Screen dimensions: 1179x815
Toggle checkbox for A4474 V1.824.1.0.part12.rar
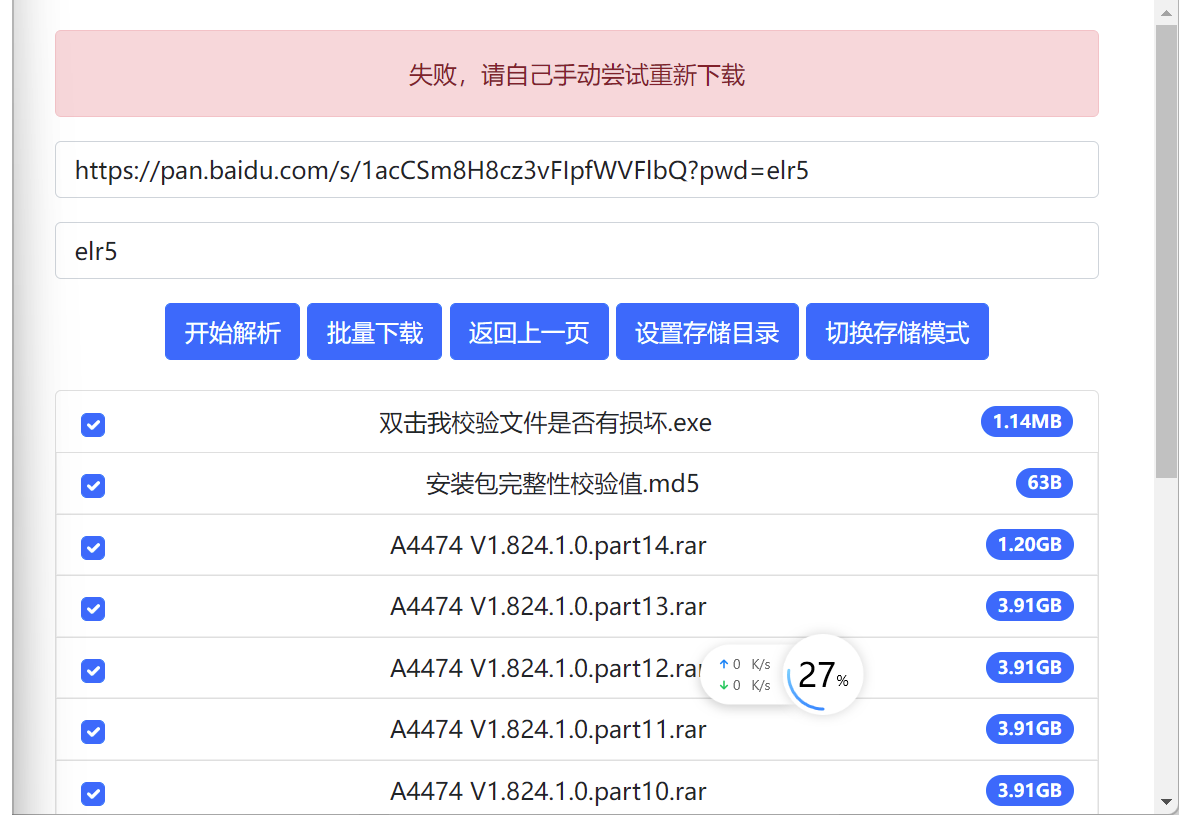click(x=93, y=670)
